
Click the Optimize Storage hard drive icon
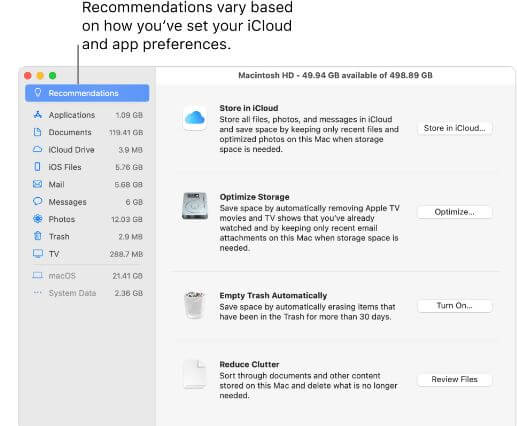(195, 206)
